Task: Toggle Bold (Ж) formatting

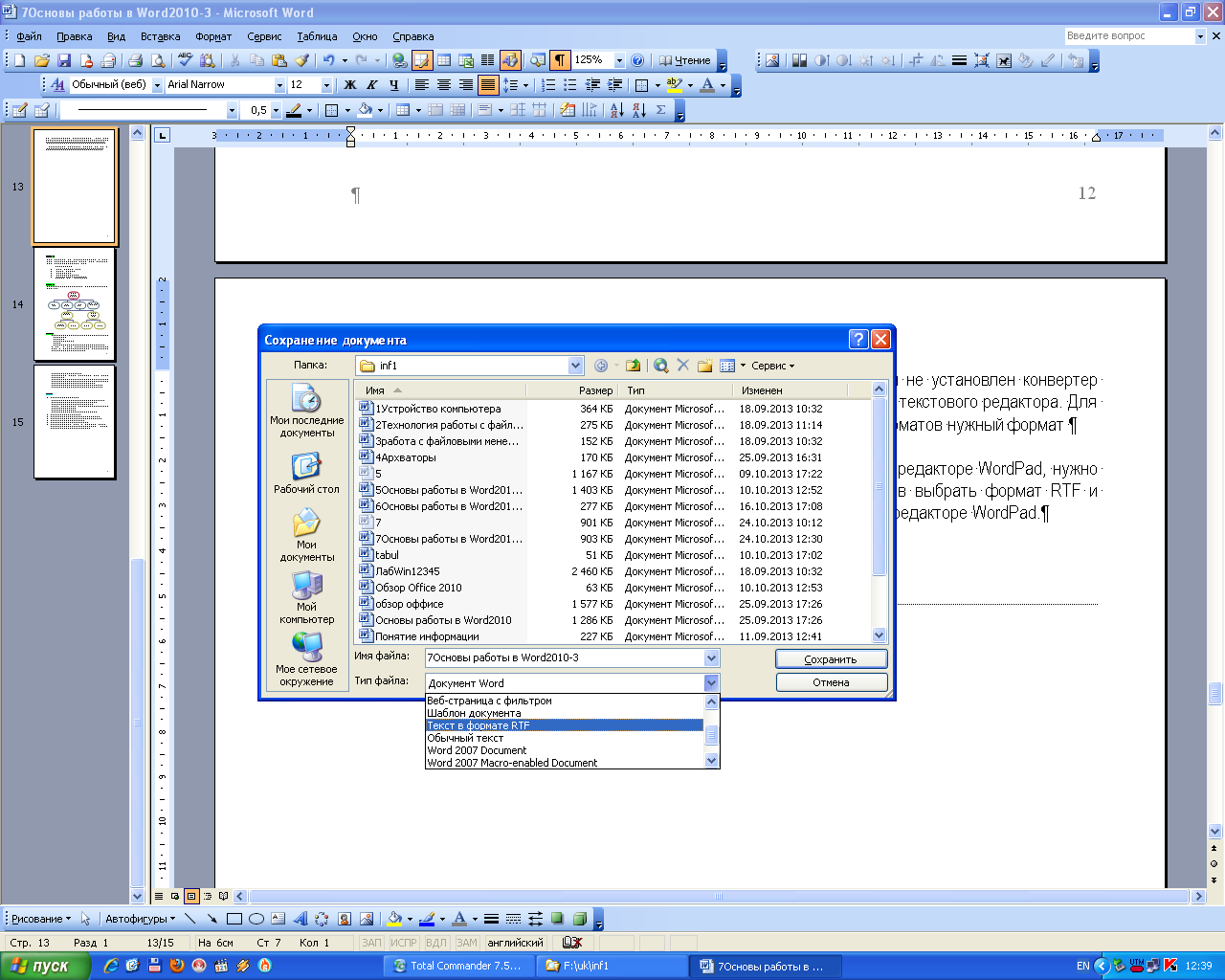Action: (350, 85)
